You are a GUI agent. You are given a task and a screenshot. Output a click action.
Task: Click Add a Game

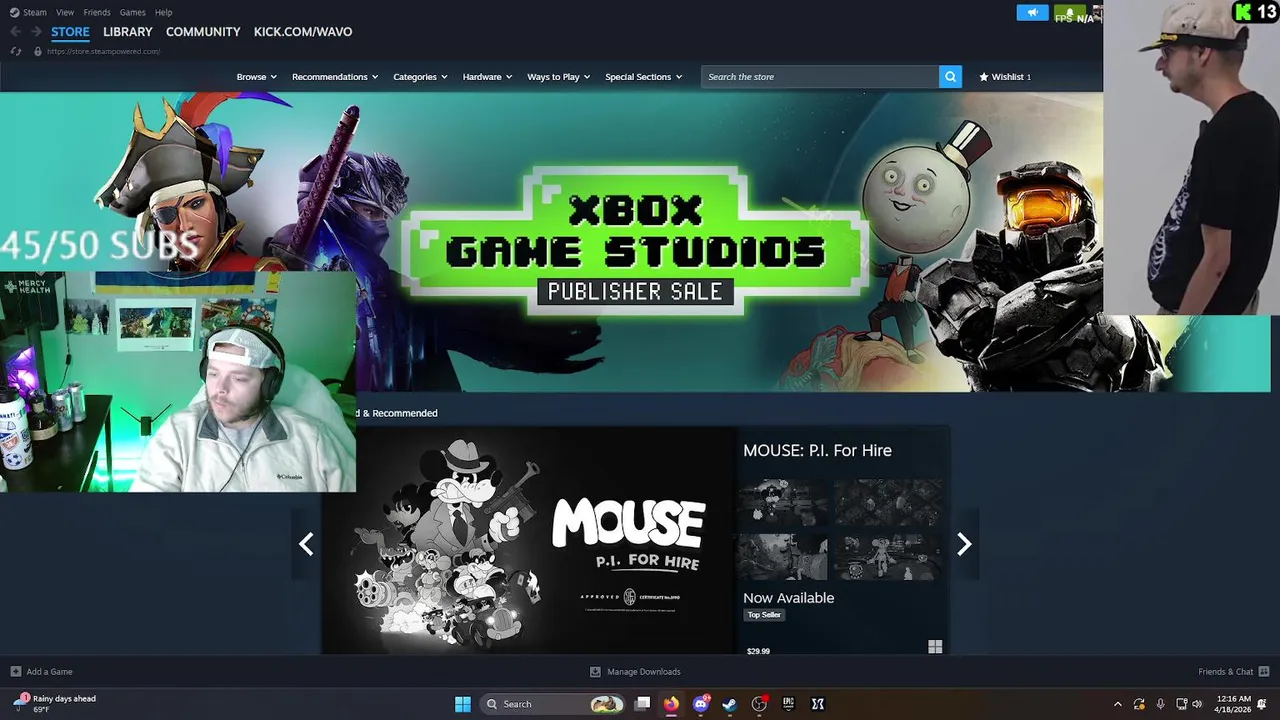41,672
